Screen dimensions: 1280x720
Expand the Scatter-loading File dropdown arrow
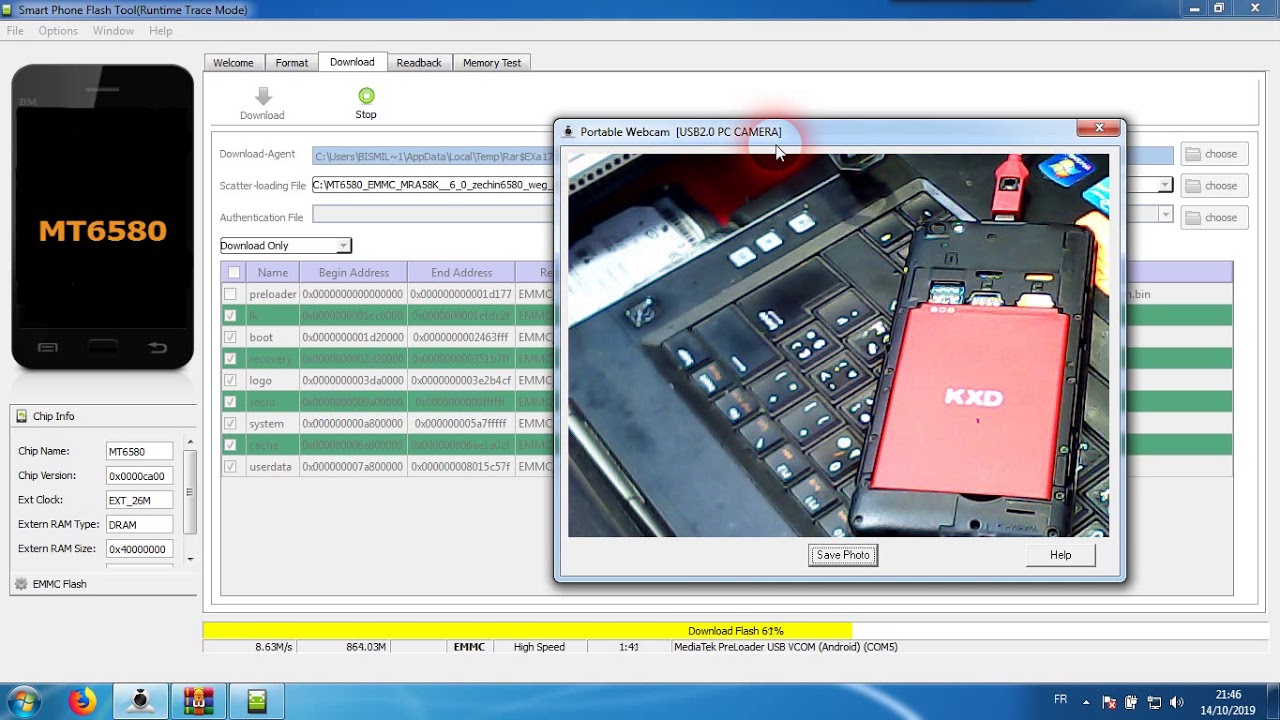point(1165,185)
